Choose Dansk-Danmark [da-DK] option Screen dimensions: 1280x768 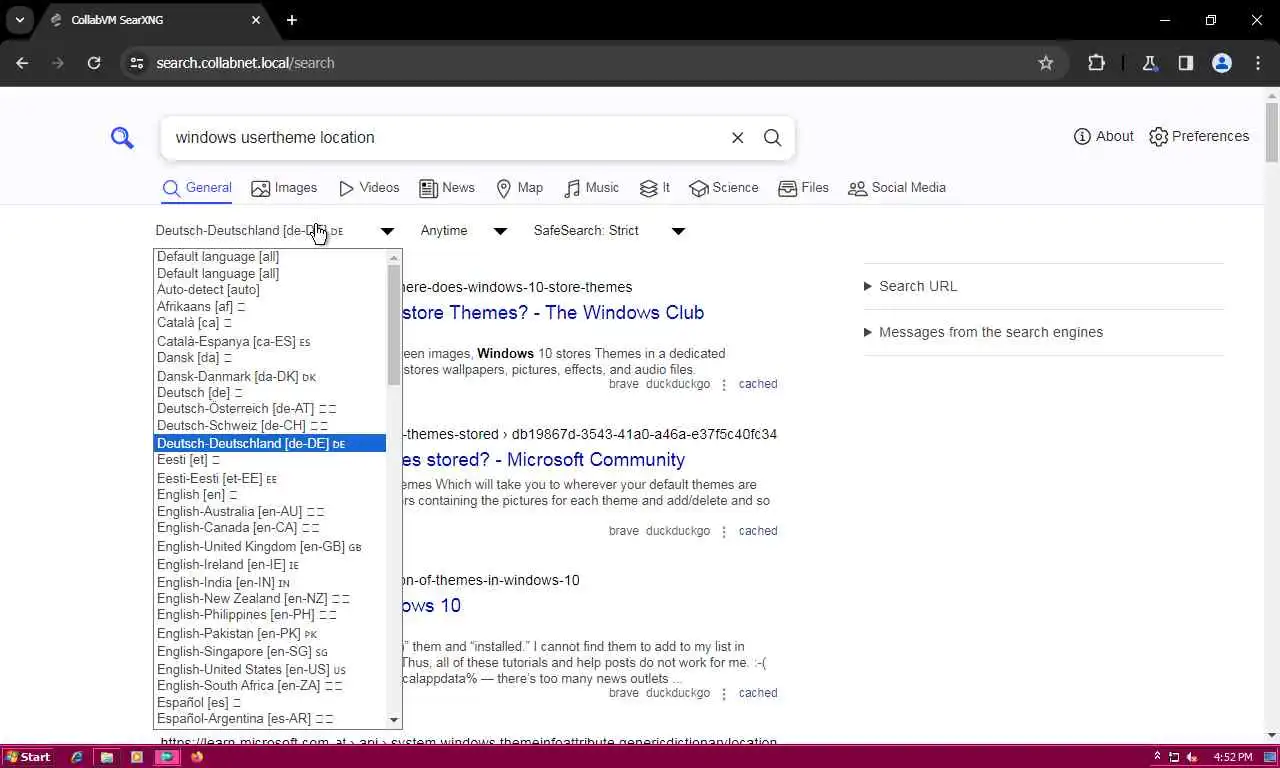[x=270, y=377]
